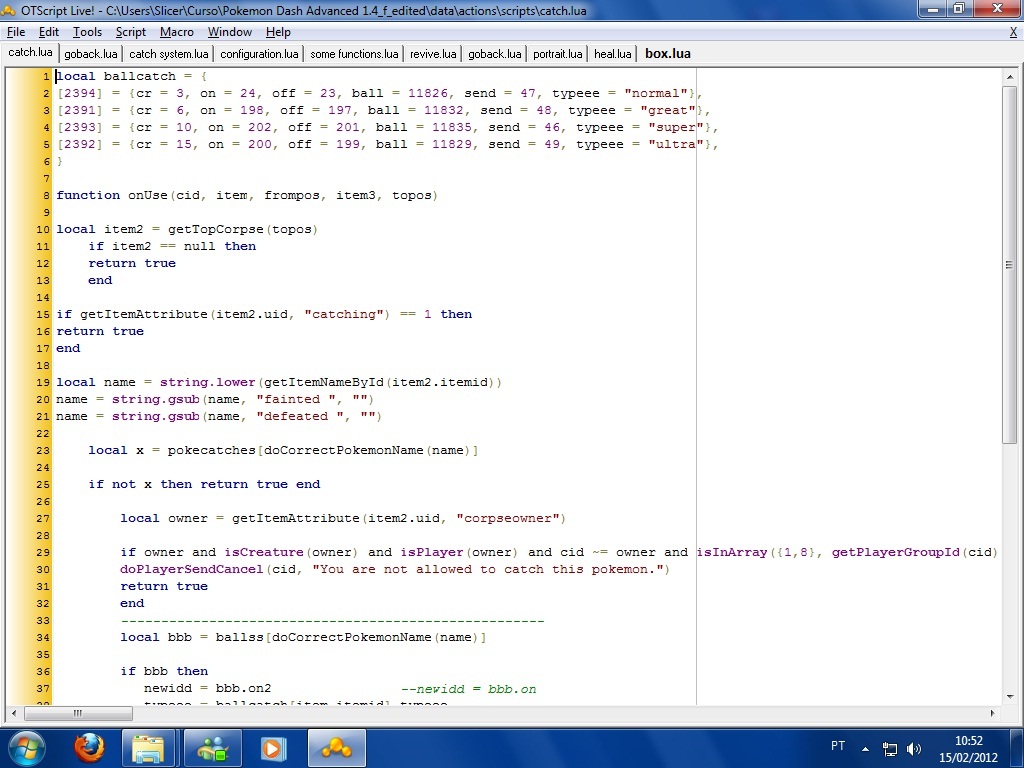Image resolution: width=1024 pixels, height=768 pixels.
Task: Open the volume tray icon
Action: coord(914,749)
